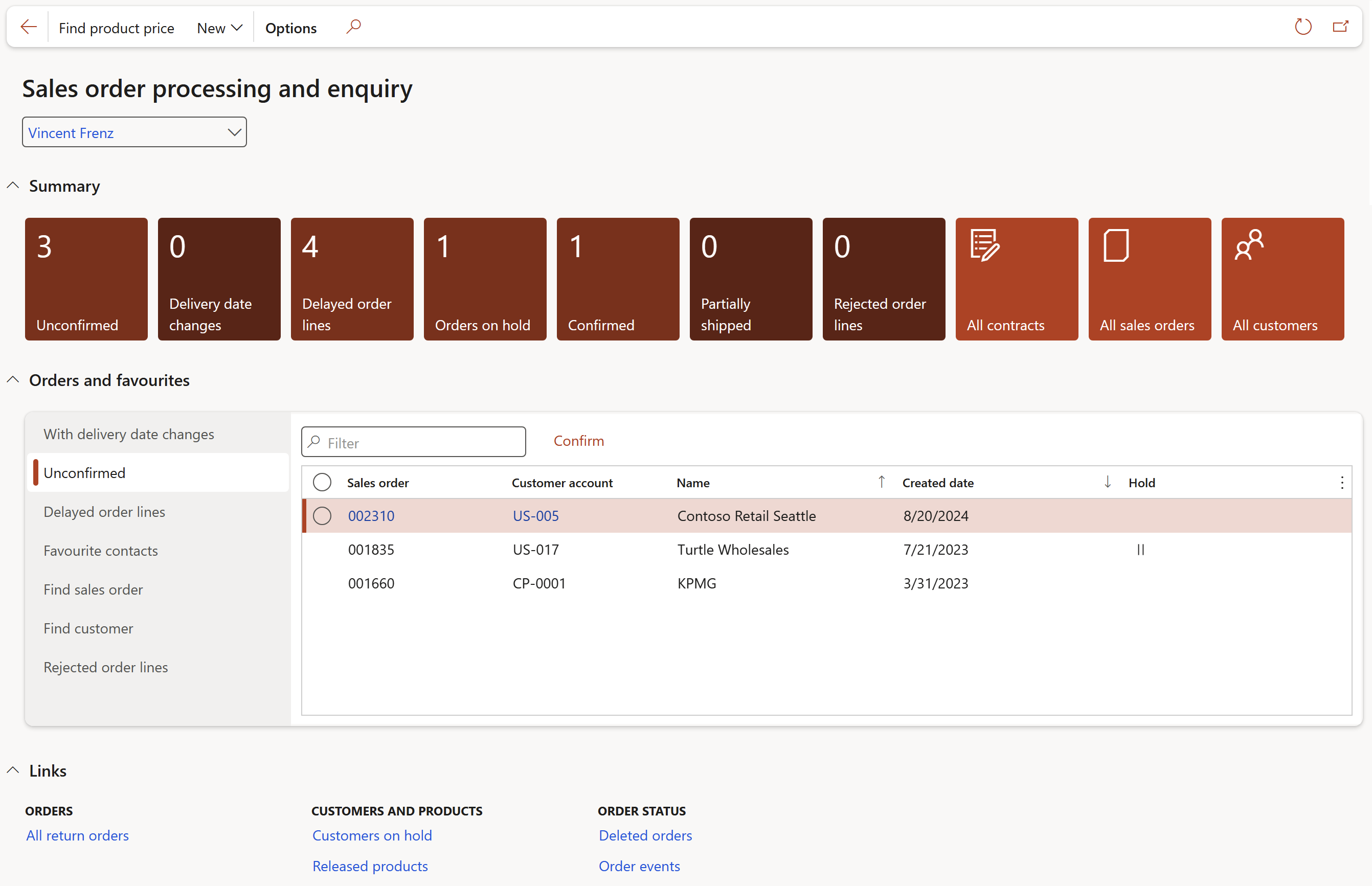Click the grid column options ellipsis
Screen dimensions: 1372x886
pos(1341,483)
